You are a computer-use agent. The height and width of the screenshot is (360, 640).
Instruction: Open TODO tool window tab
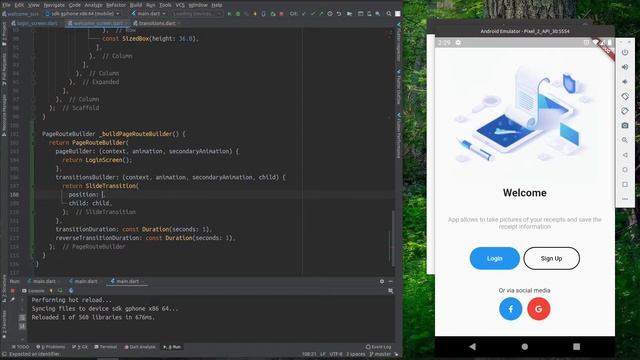click(20, 347)
